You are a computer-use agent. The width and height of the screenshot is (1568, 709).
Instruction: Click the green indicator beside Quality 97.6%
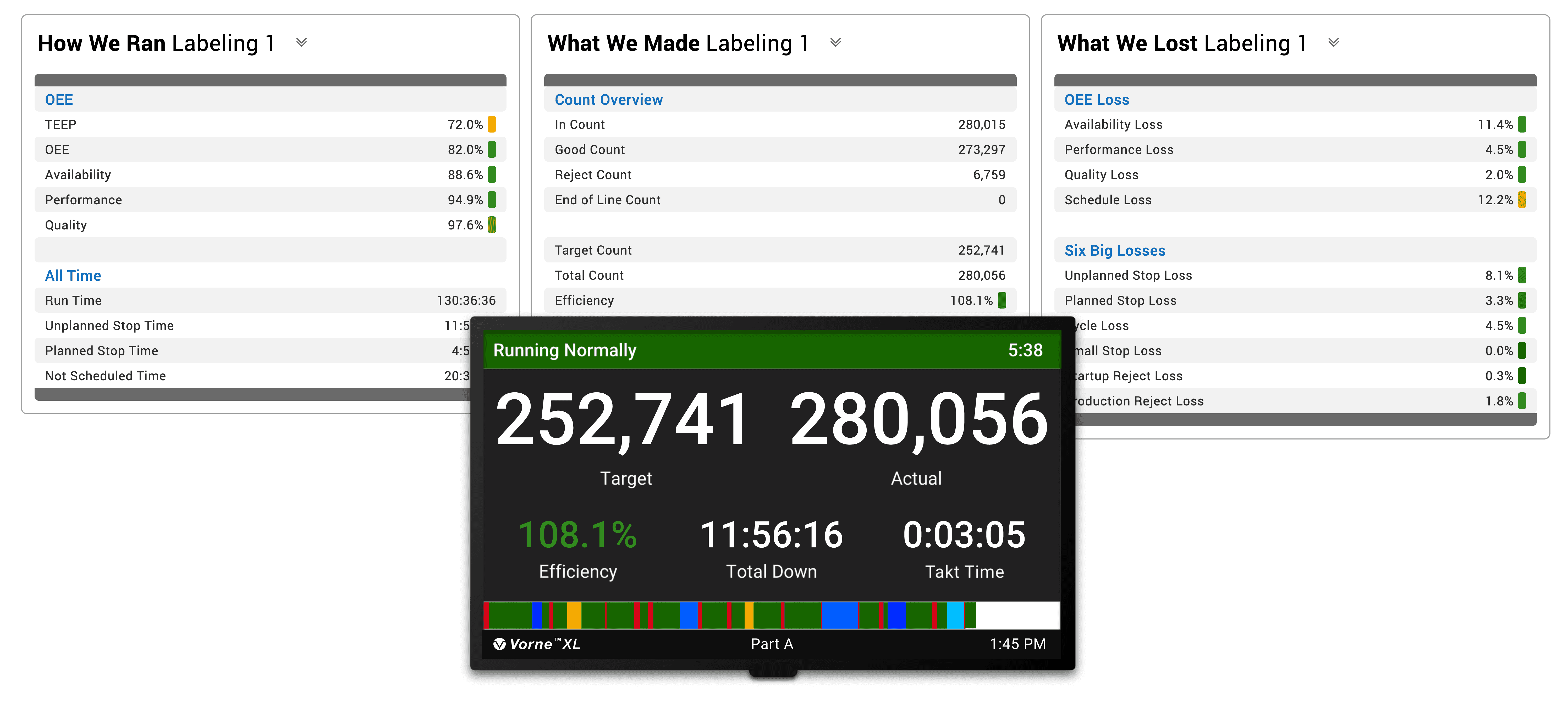[492, 224]
